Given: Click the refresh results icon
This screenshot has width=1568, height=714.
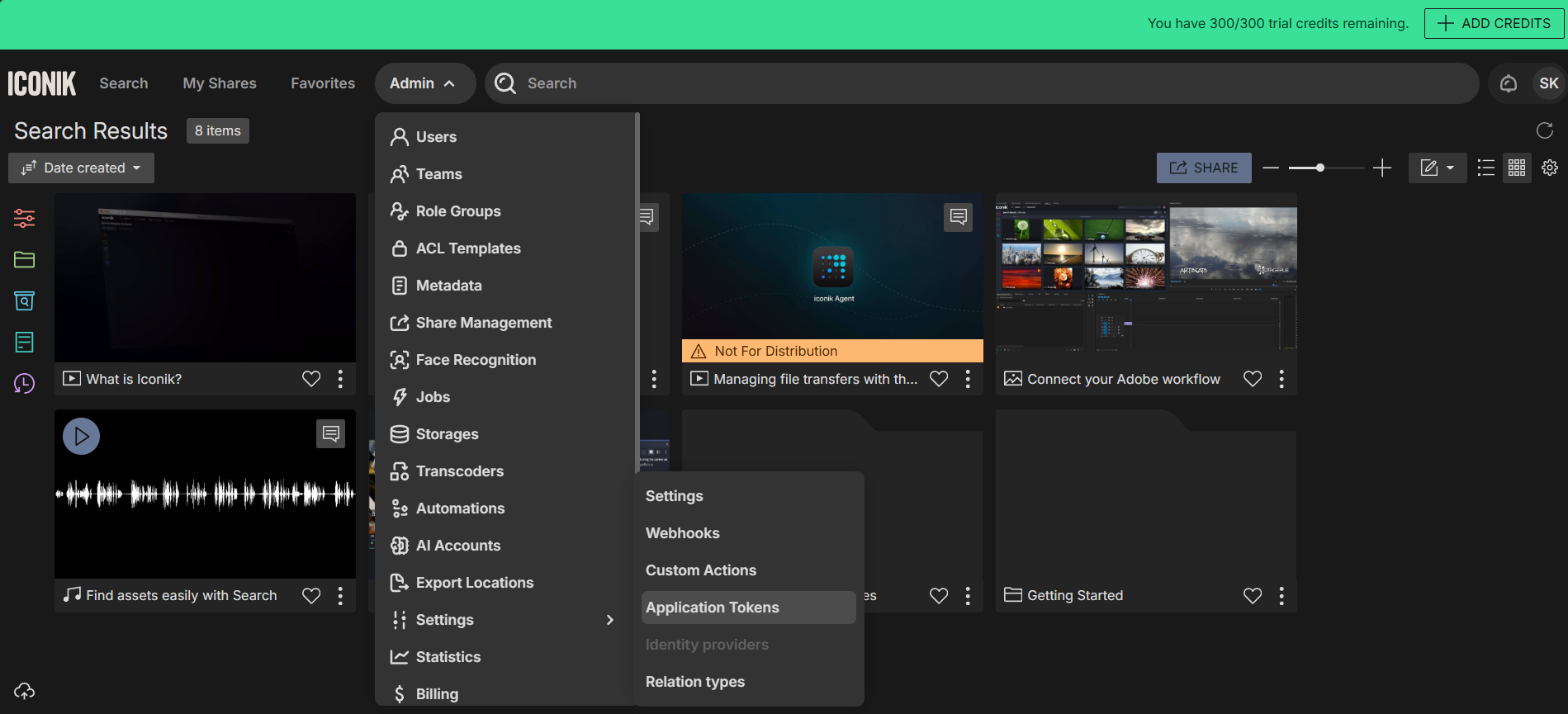Looking at the screenshot, I should point(1545,130).
